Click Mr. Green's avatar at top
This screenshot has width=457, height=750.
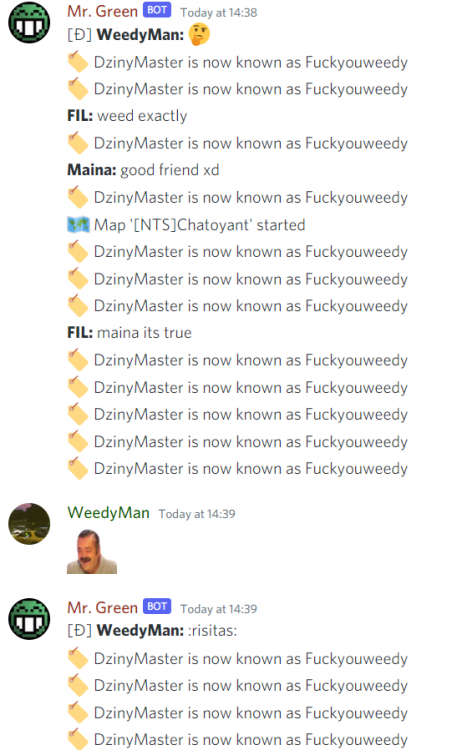[x=29, y=22]
